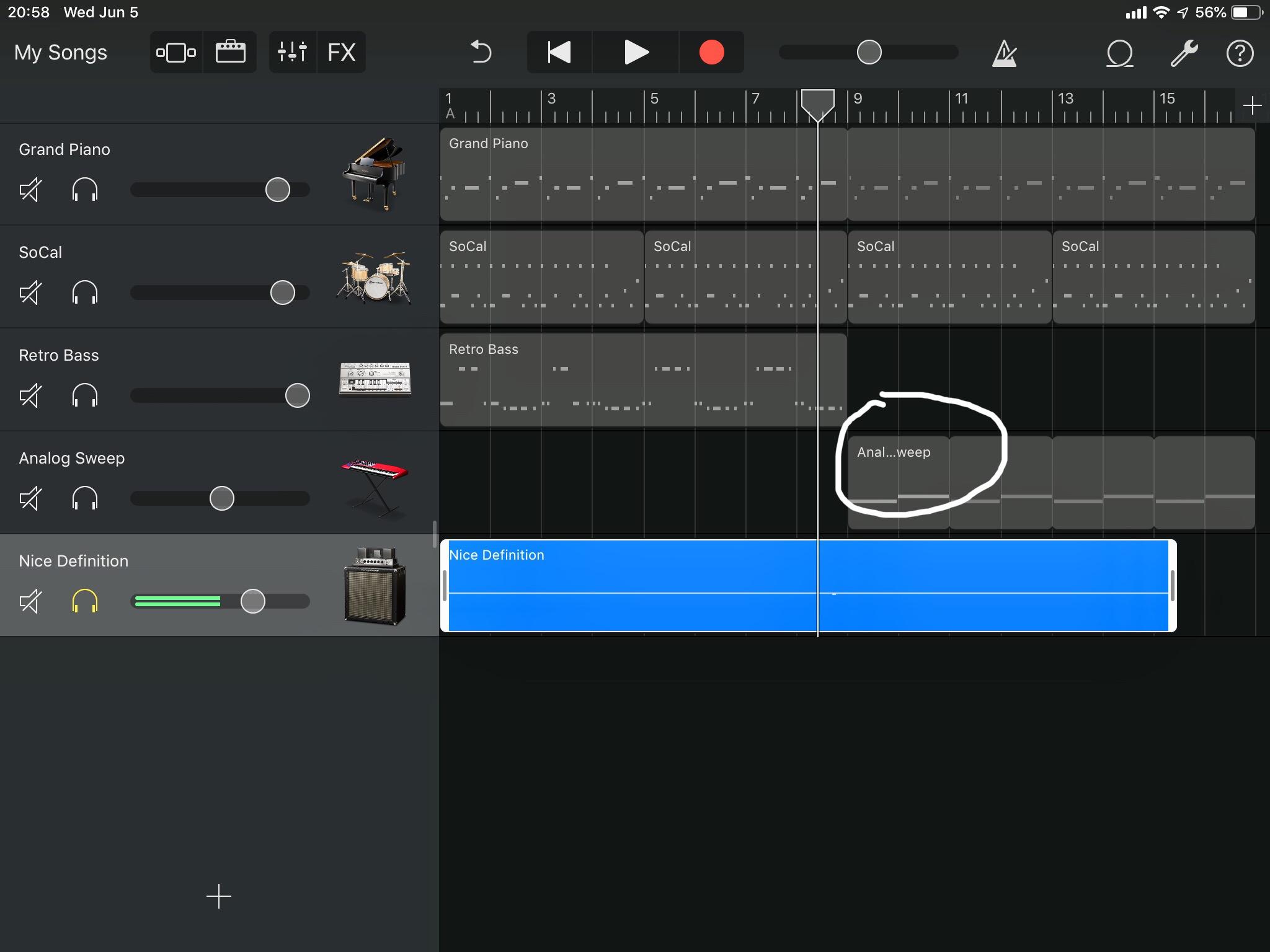The image size is (1270, 952).
Task: Open the Loop Browser icon
Action: click(x=1119, y=53)
